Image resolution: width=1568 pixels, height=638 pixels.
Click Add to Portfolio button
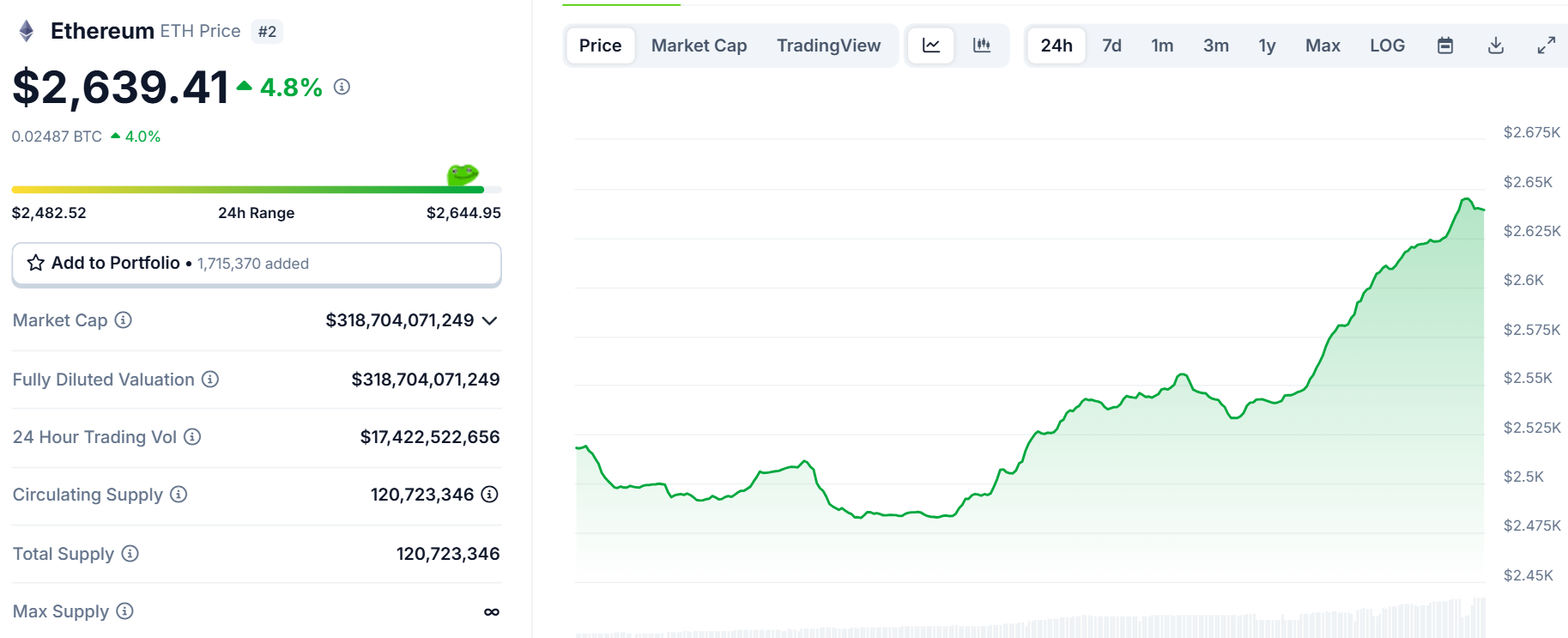tap(257, 264)
